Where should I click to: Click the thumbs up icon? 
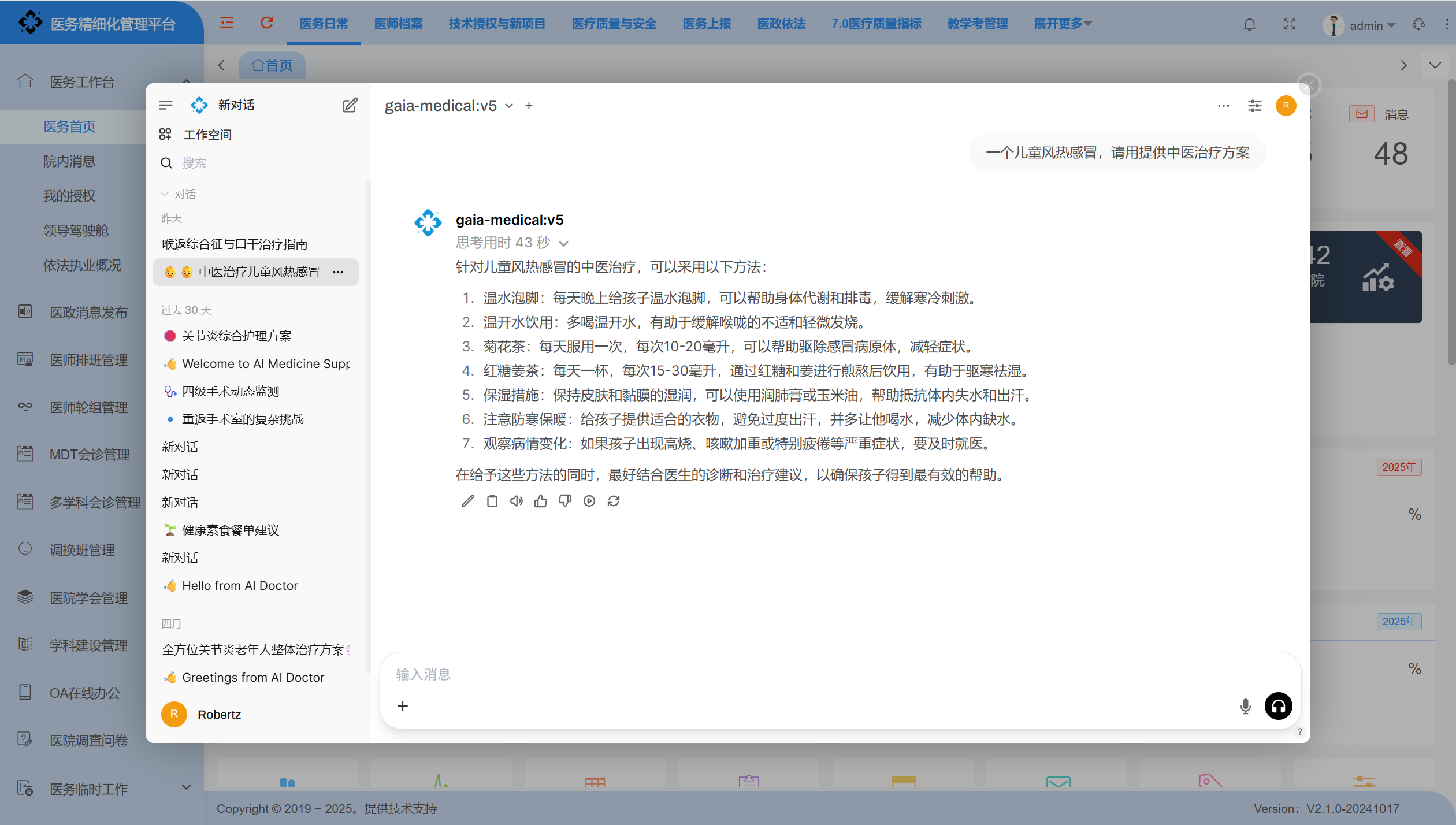pos(541,501)
